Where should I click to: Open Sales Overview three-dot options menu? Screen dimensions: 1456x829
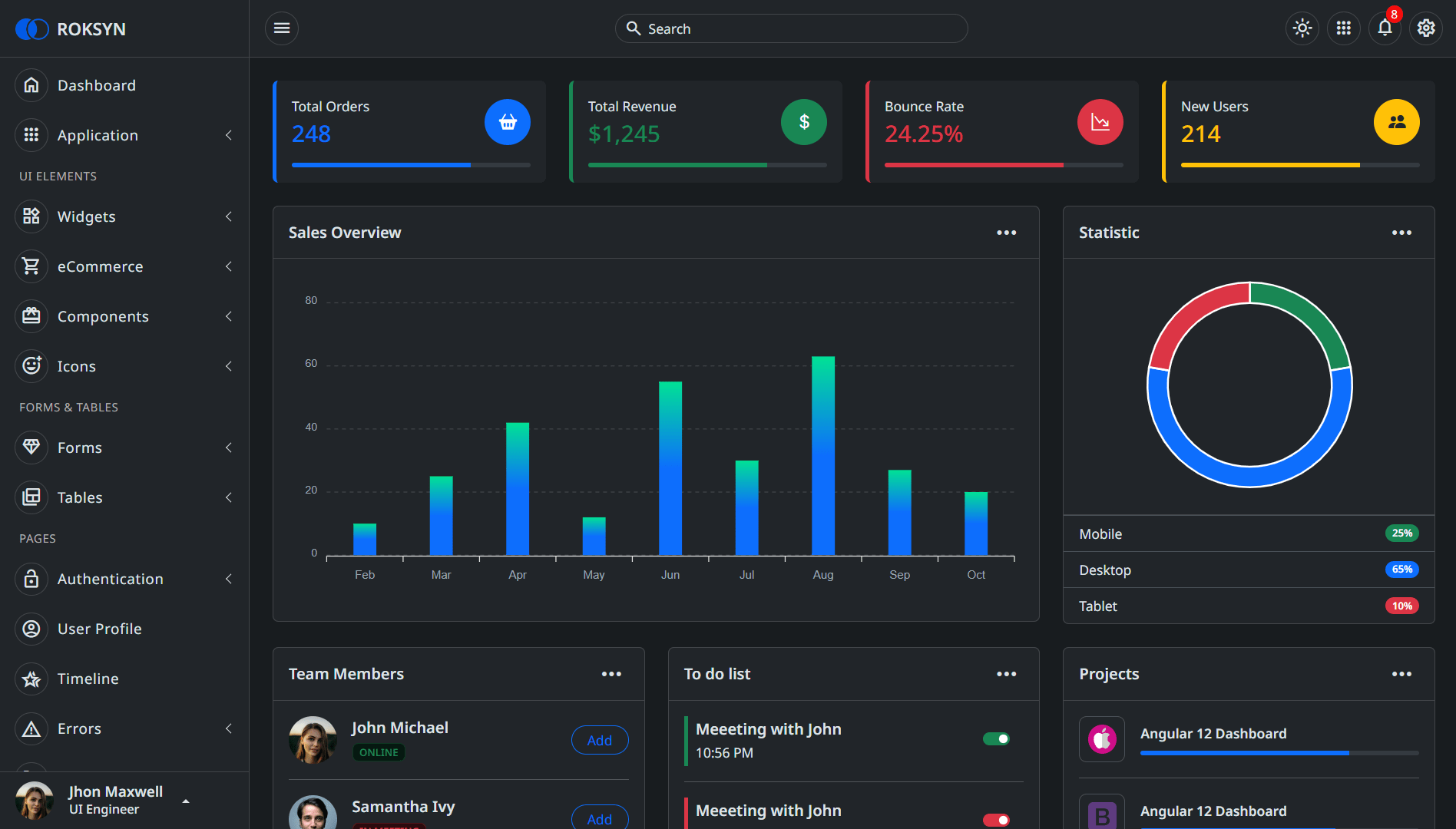click(x=1007, y=233)
